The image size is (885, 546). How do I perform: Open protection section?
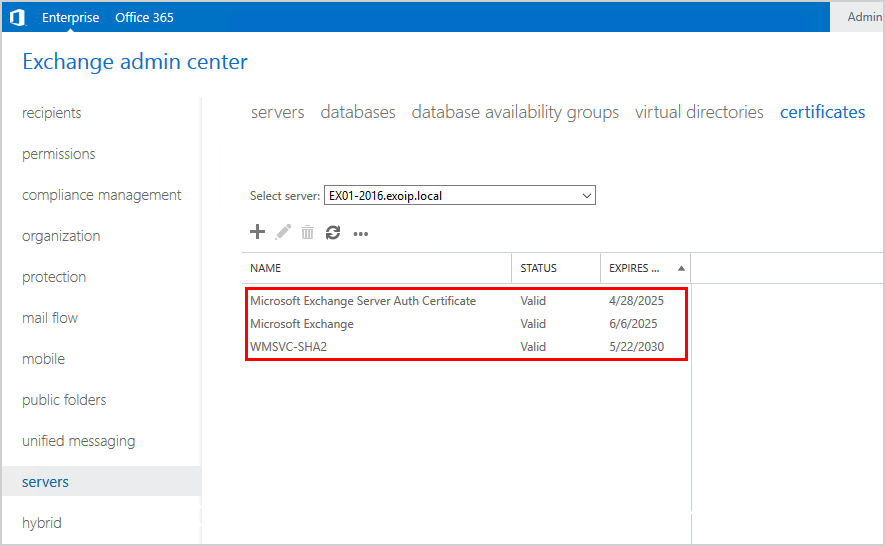54,277
